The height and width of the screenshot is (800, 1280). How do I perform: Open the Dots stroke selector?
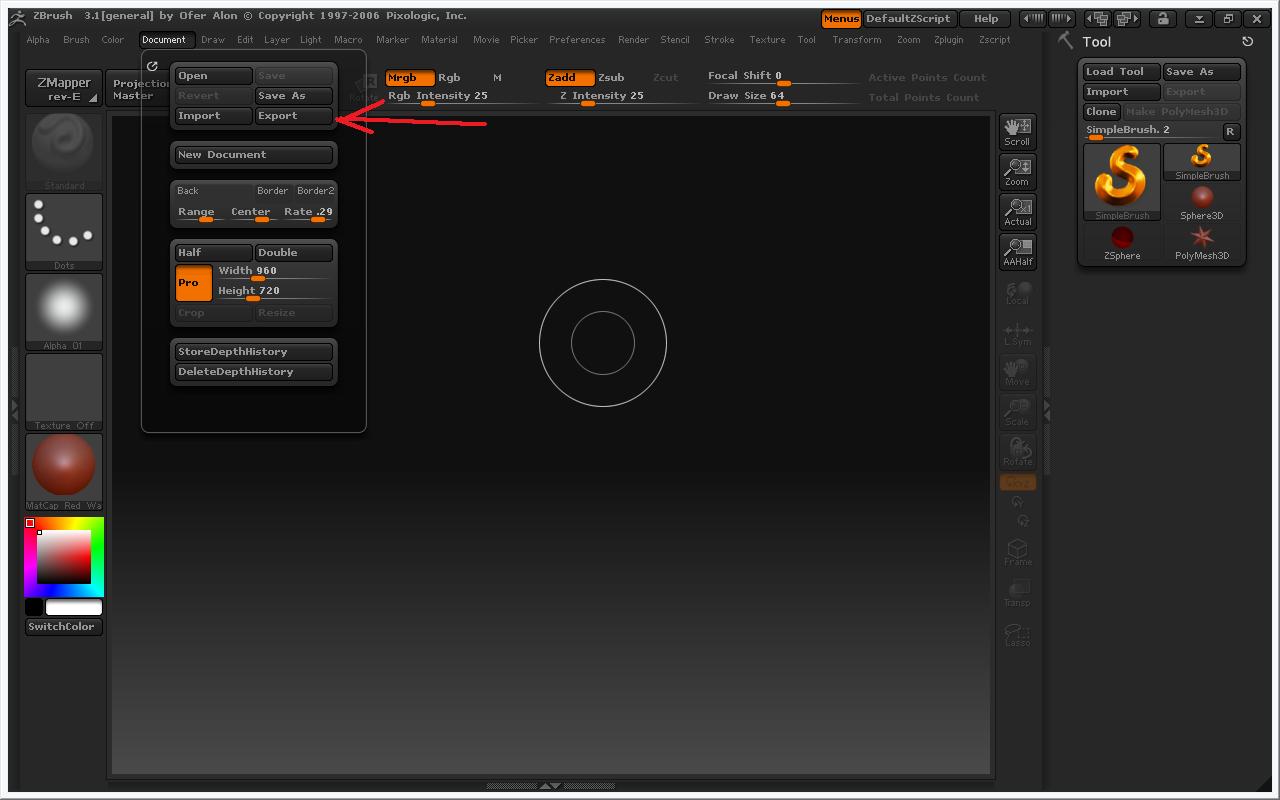tap(64, 231)
